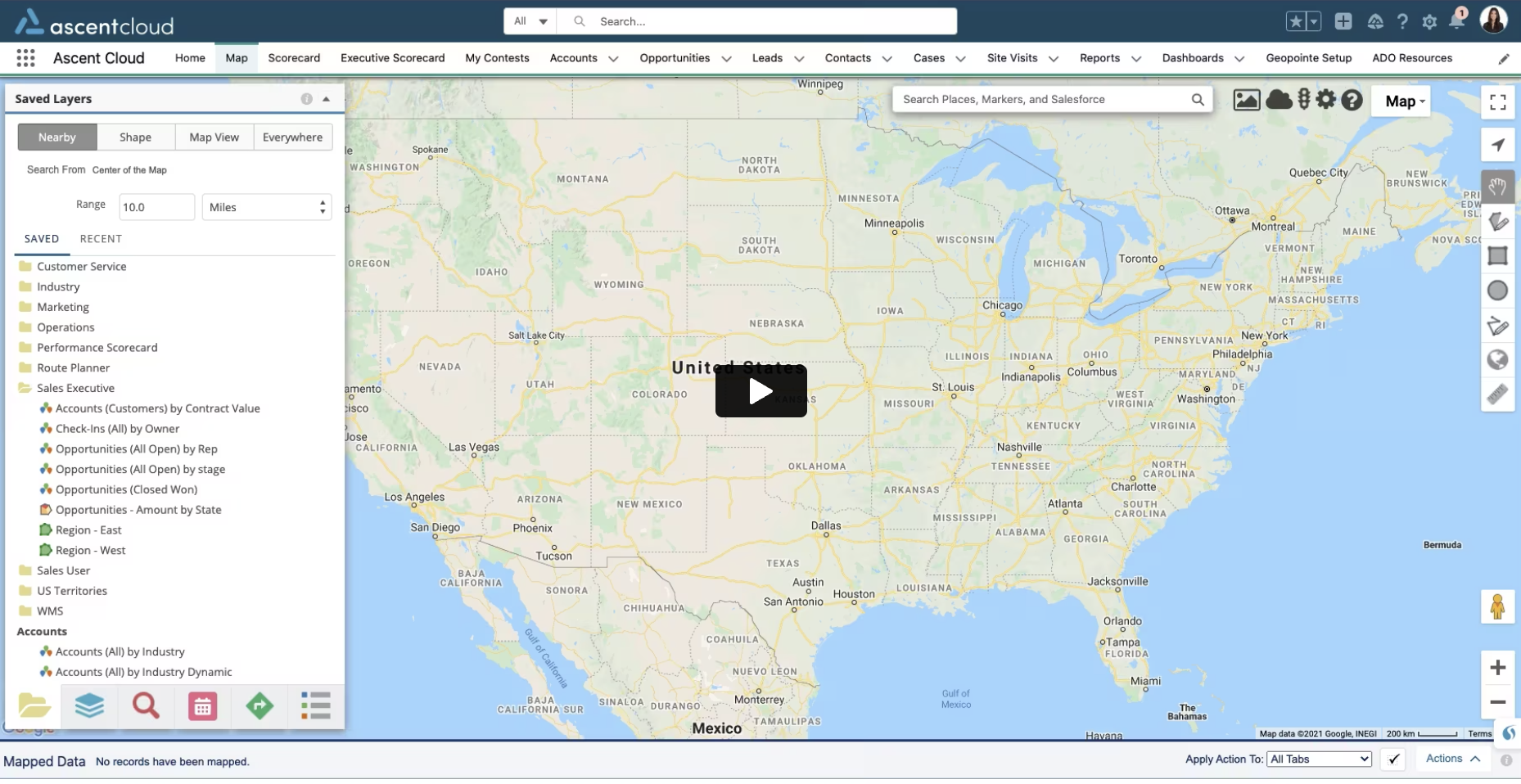
Task: Click the Range value field
Action: tap(157, 207)
